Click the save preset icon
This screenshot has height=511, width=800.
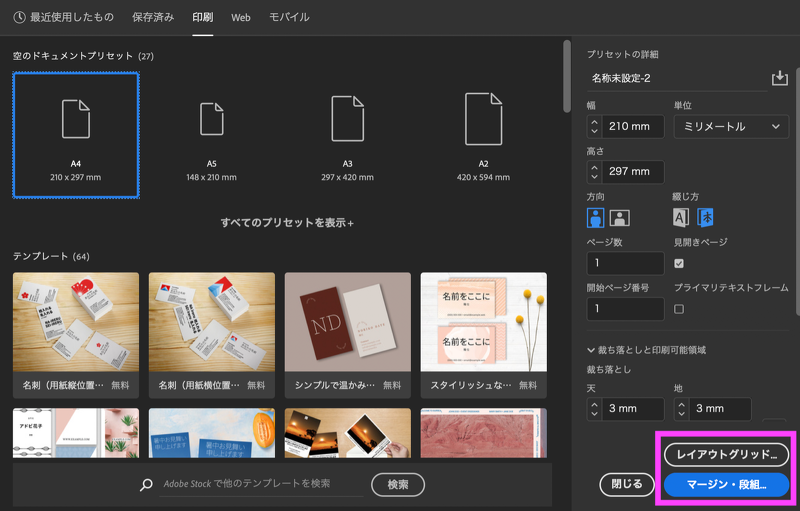(x=780, y=78)
